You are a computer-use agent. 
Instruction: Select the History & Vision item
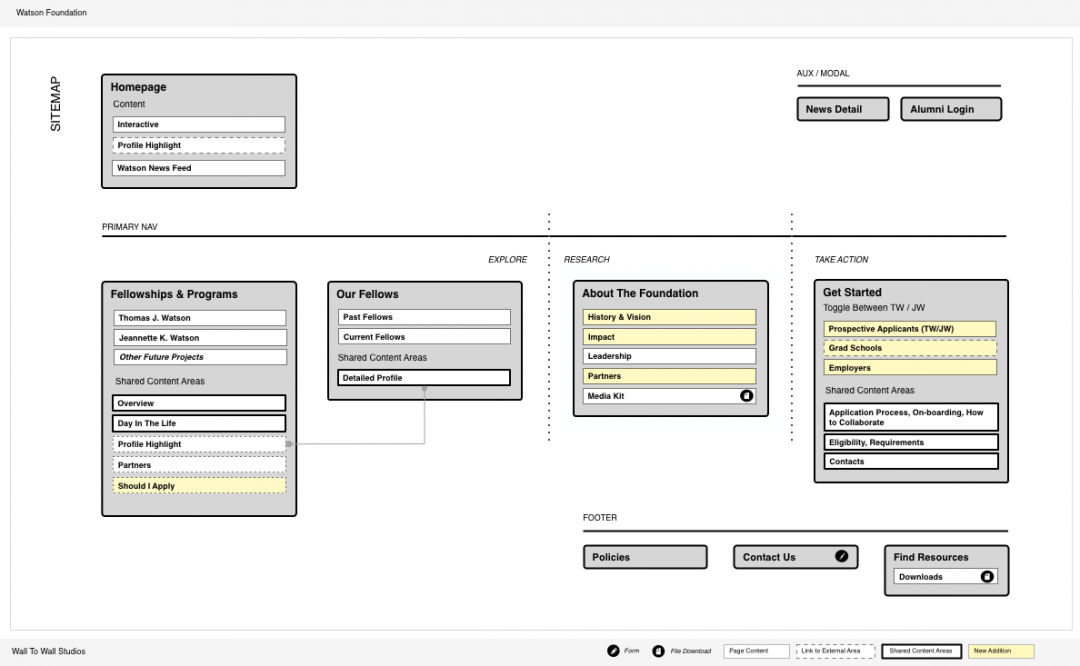click(x=669, y=317)
